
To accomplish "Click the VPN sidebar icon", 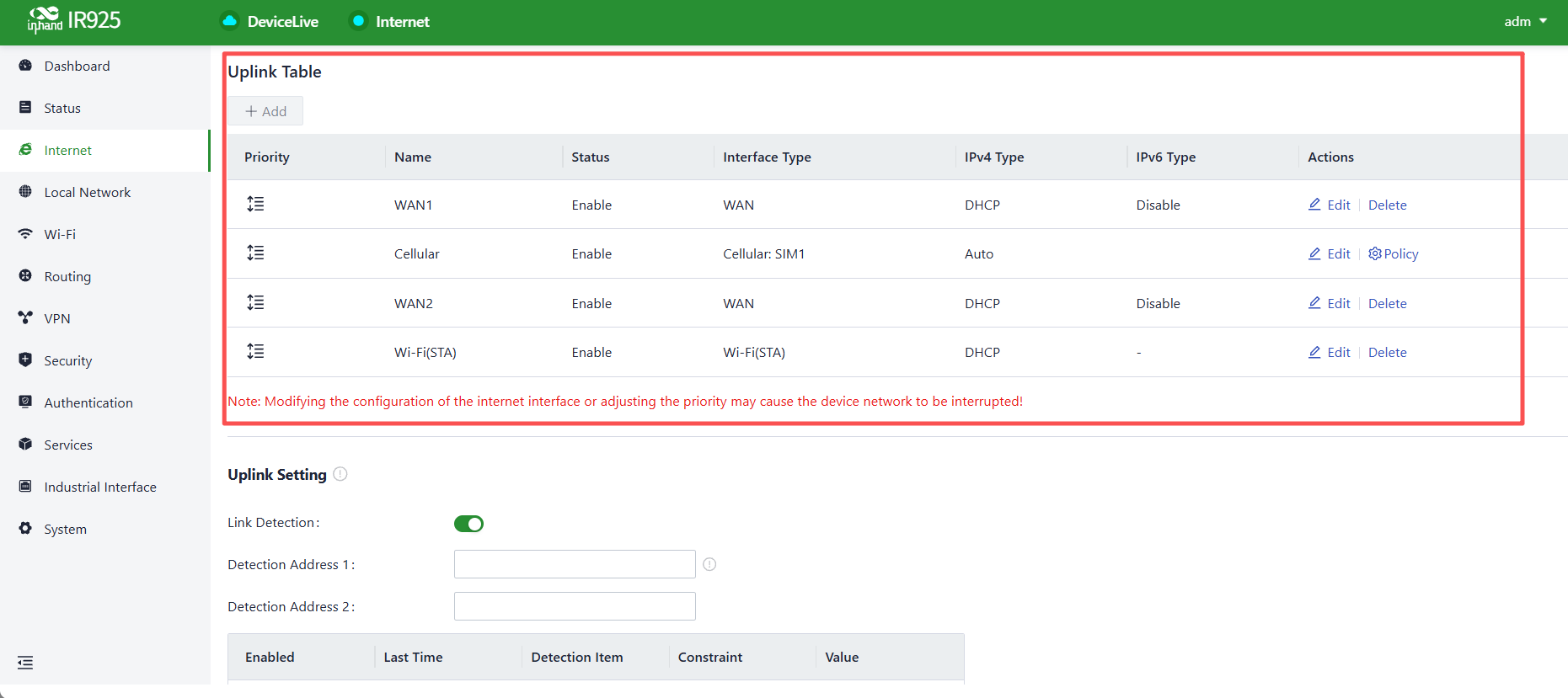I will [x=25, y=318].
